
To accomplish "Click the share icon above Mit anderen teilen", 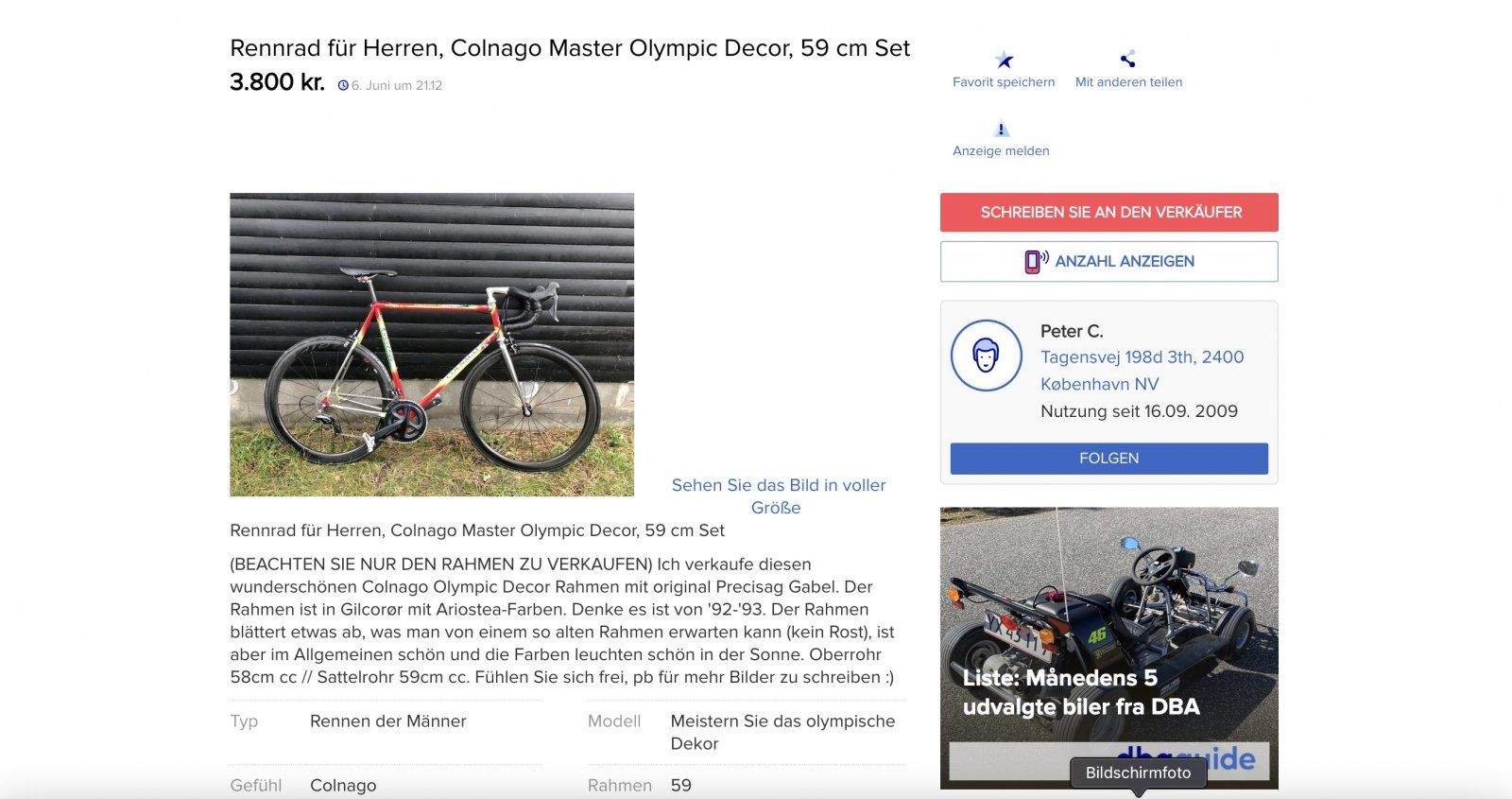I will [x=1127, y=60].
